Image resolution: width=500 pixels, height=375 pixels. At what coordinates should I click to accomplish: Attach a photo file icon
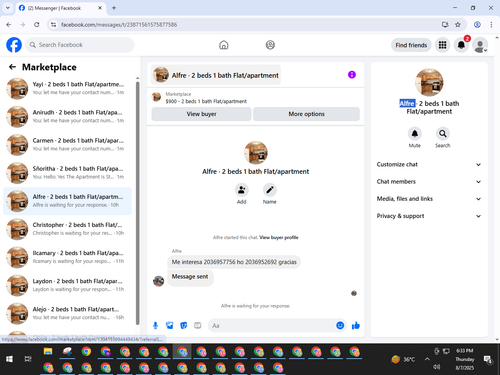[x=170, y=325]
